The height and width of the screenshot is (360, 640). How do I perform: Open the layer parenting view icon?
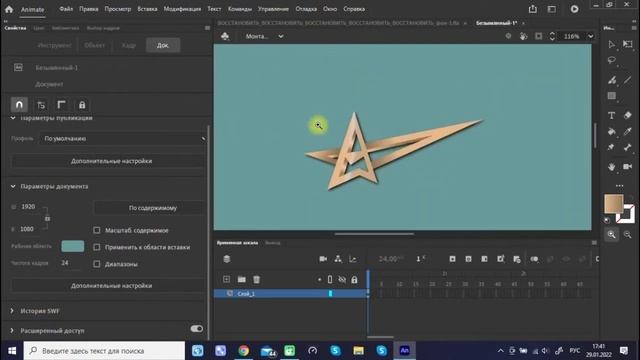(x=338, y=259)
